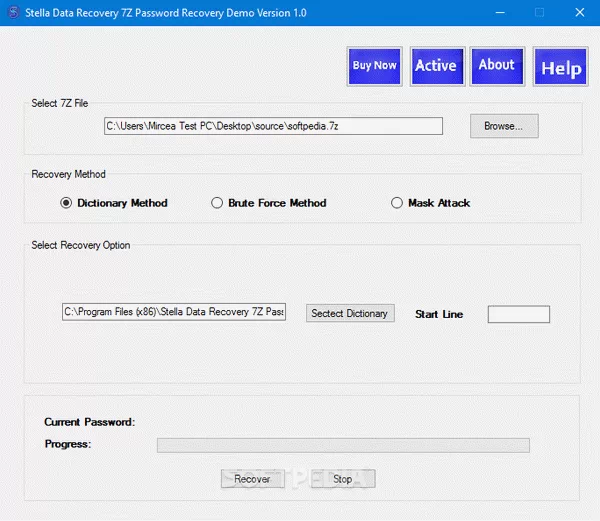
Task: Click the Stop button
Action: click(x=343, y=479)
